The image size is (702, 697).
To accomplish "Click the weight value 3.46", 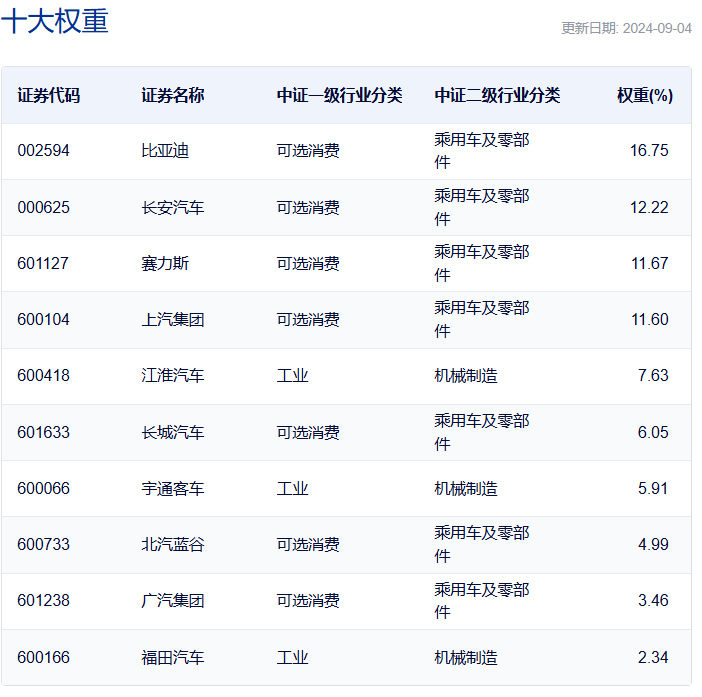I will 653,601.
